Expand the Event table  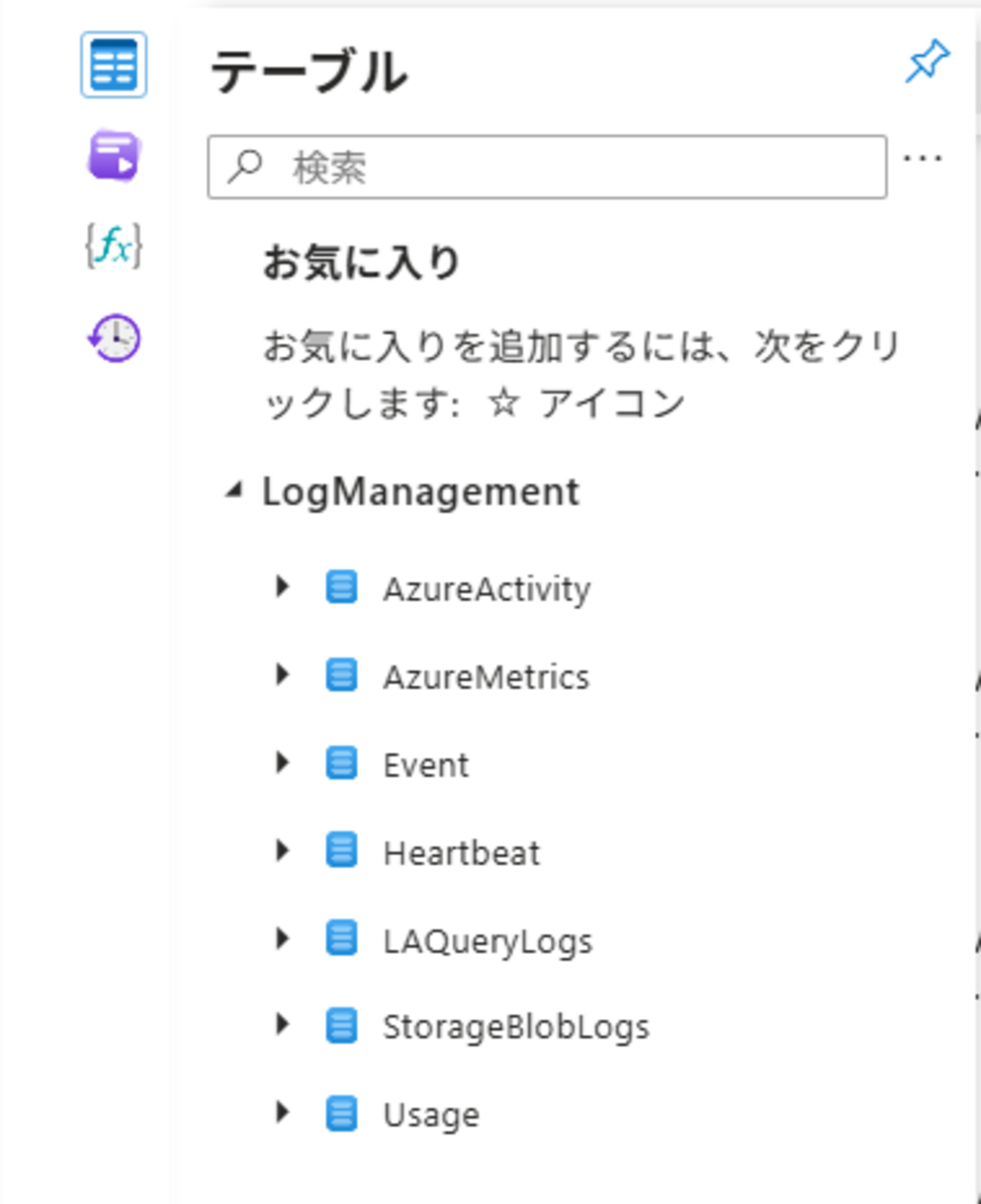pos(283,762)
